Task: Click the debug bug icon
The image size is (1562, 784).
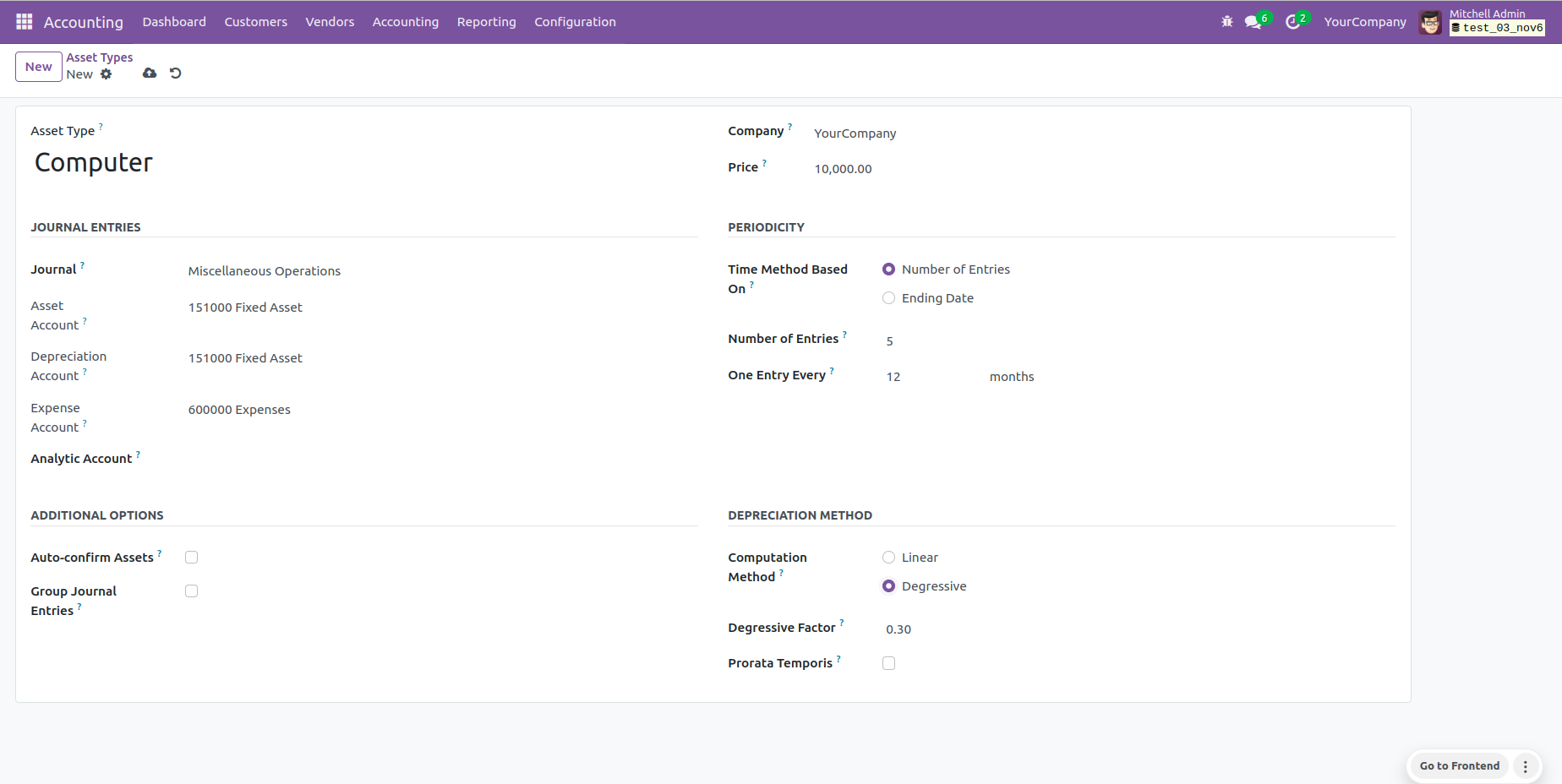Action: (1226, 22)
